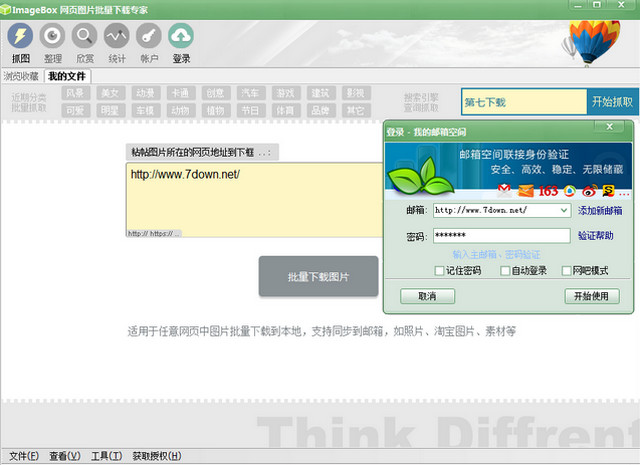Viewport: 640px width, 465px height.
Task: Click the Sina Weibo eye icon
Action: pos(589,191)
